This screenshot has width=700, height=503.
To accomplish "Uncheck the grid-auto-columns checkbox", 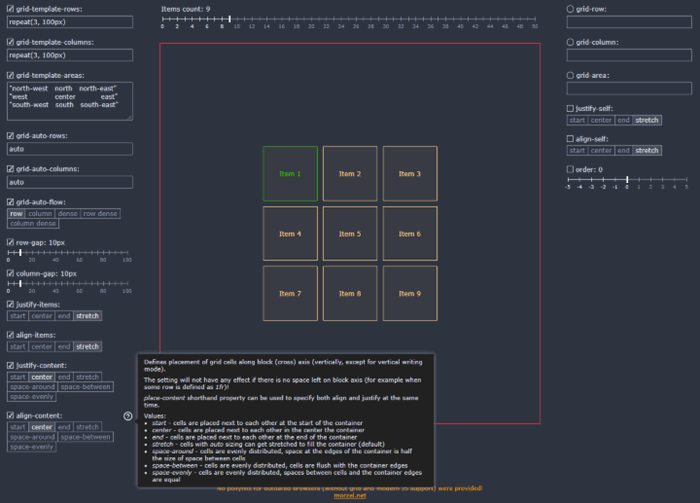I will 10,169.
